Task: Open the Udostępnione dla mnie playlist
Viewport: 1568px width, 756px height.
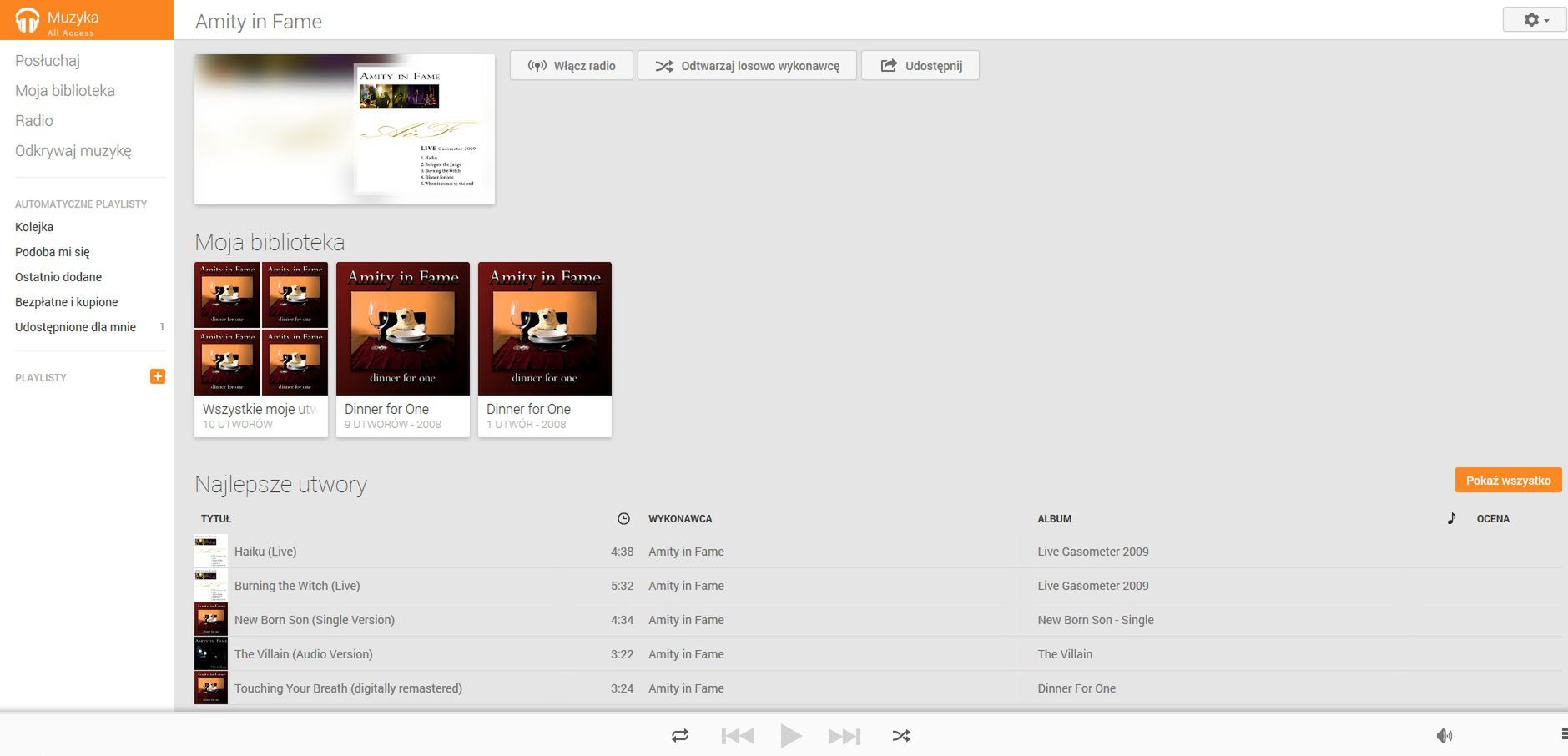Action: pos(75,327)
